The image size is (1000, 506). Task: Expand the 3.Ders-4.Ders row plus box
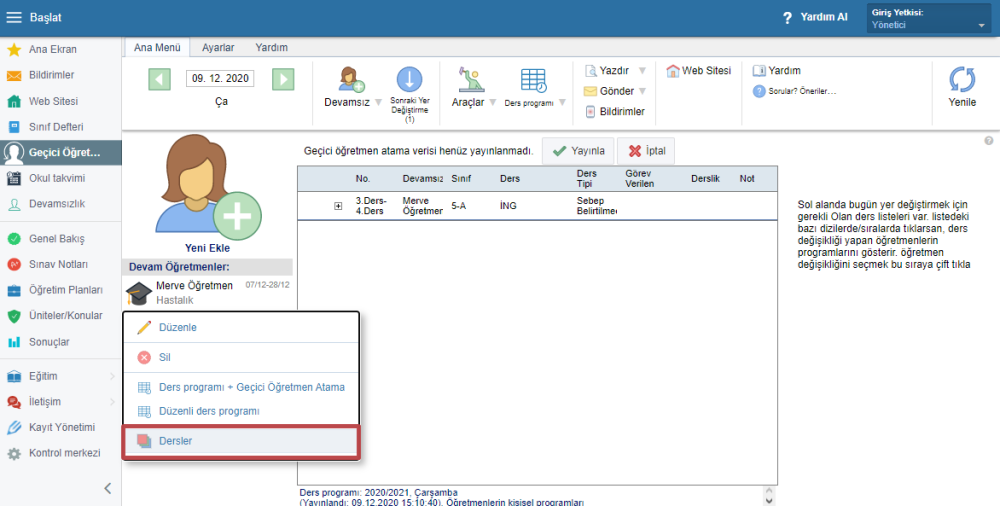tap(338, 206)
